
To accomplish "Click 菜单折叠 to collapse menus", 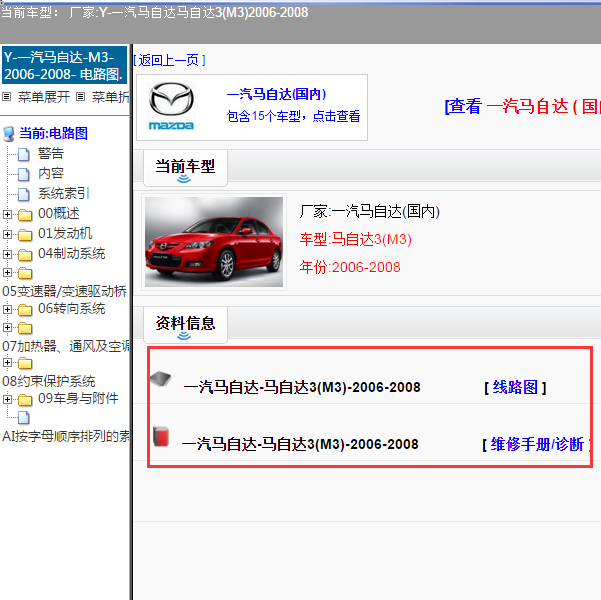I will point(110,97).
